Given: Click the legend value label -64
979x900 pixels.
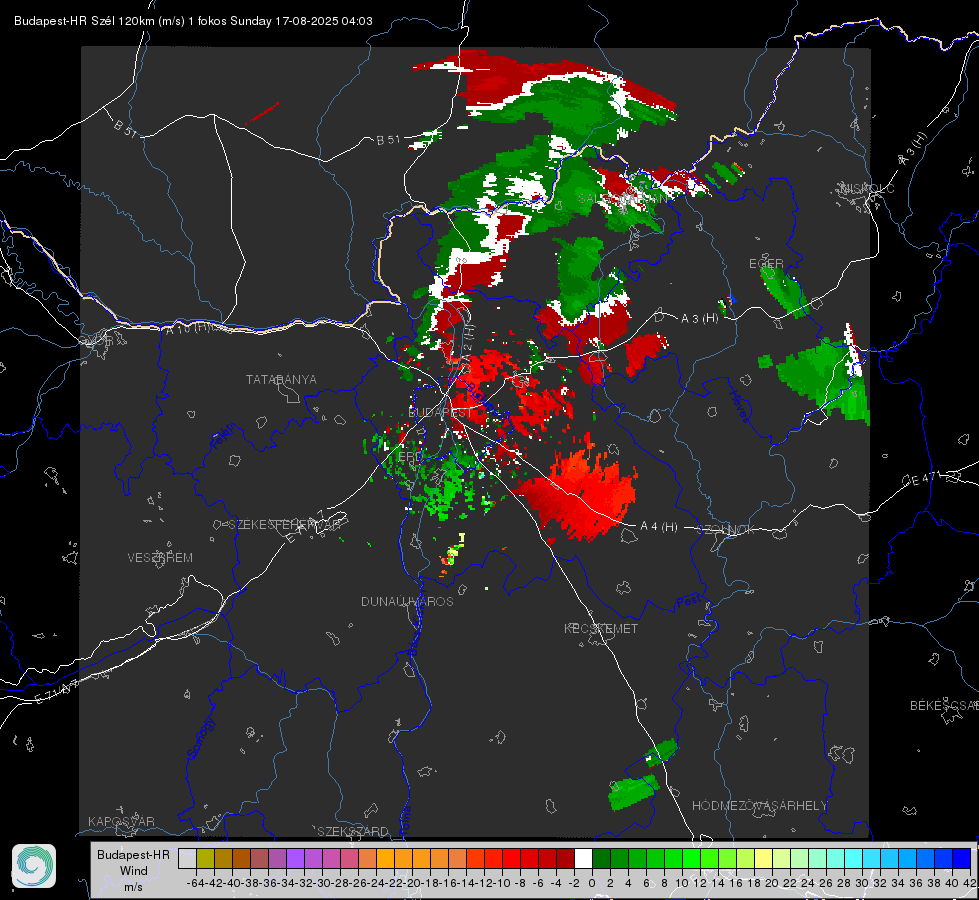Looking at the screenshot, I should [x=195, y=883].
